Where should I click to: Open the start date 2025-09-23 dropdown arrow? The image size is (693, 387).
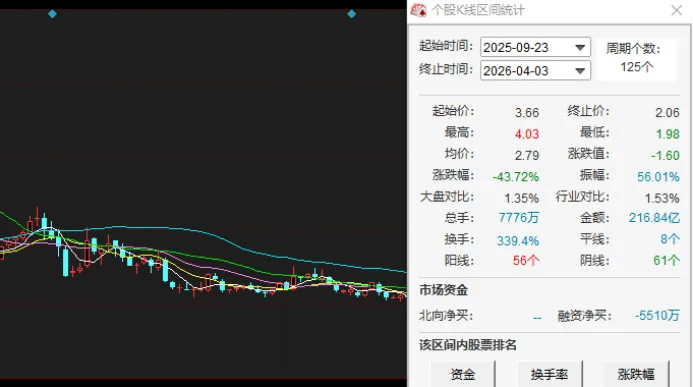tap(580, 47)
